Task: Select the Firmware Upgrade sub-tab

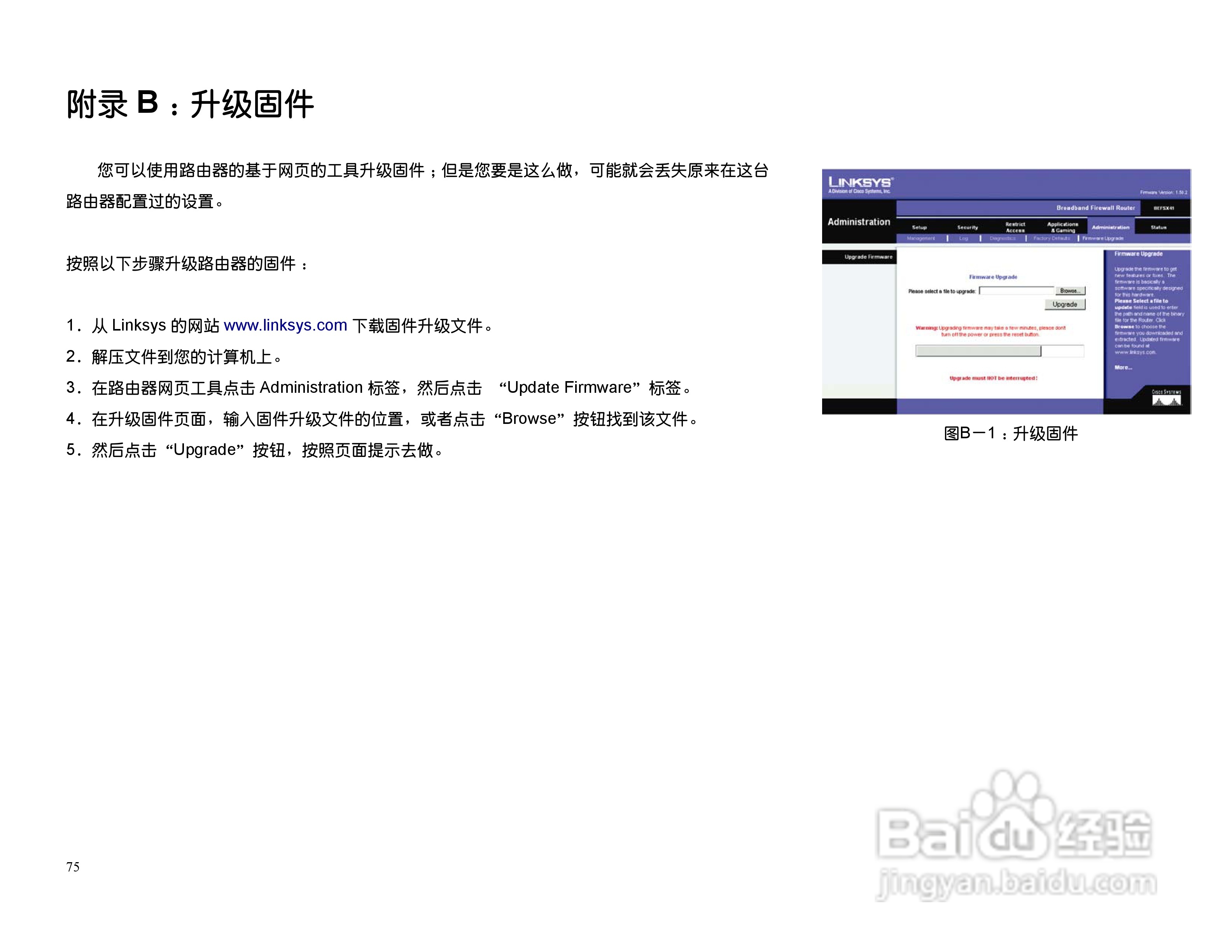Action: (1103, 238)
